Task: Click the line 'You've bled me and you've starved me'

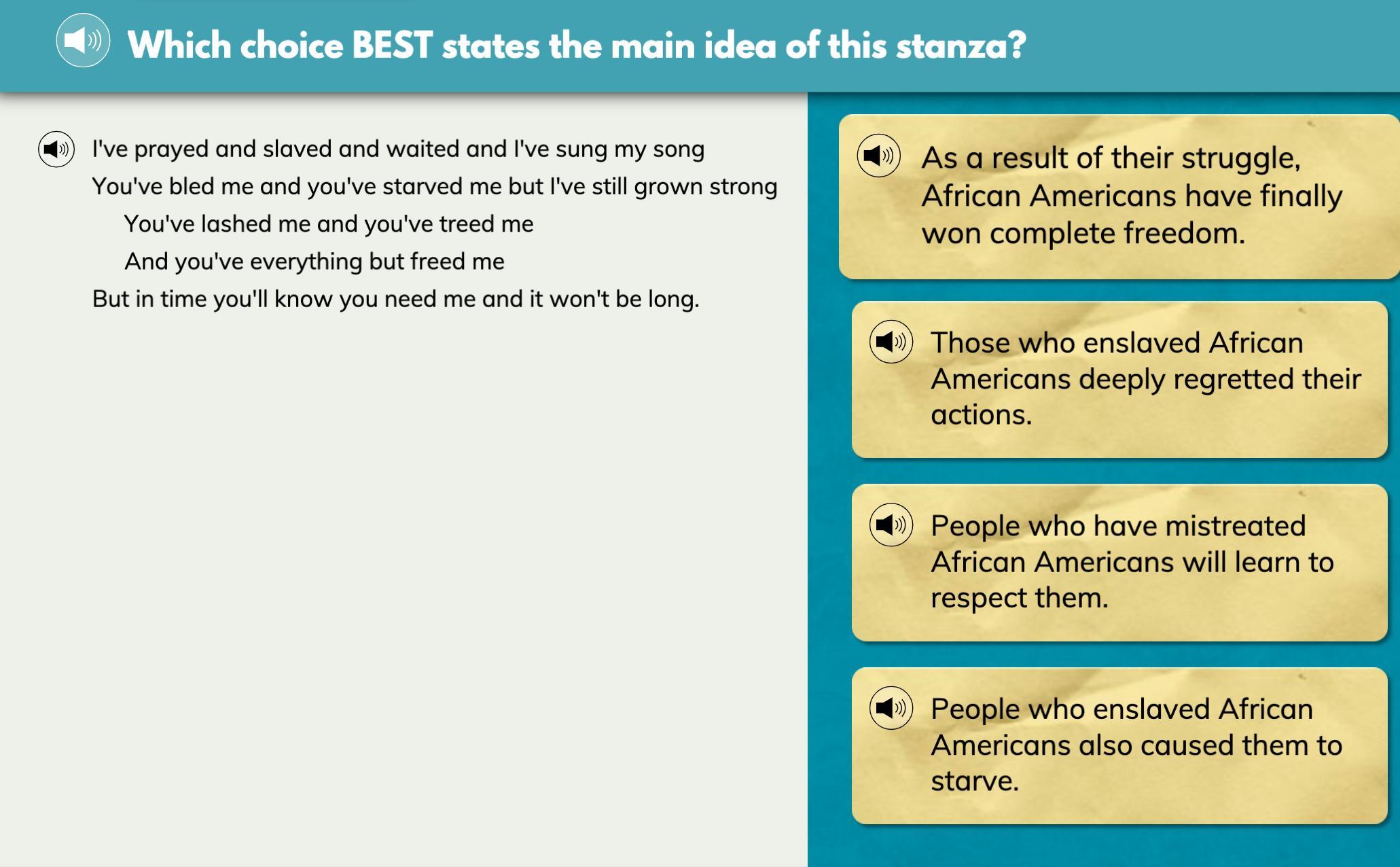Action: pyautogui.click(x=435, y=186)
